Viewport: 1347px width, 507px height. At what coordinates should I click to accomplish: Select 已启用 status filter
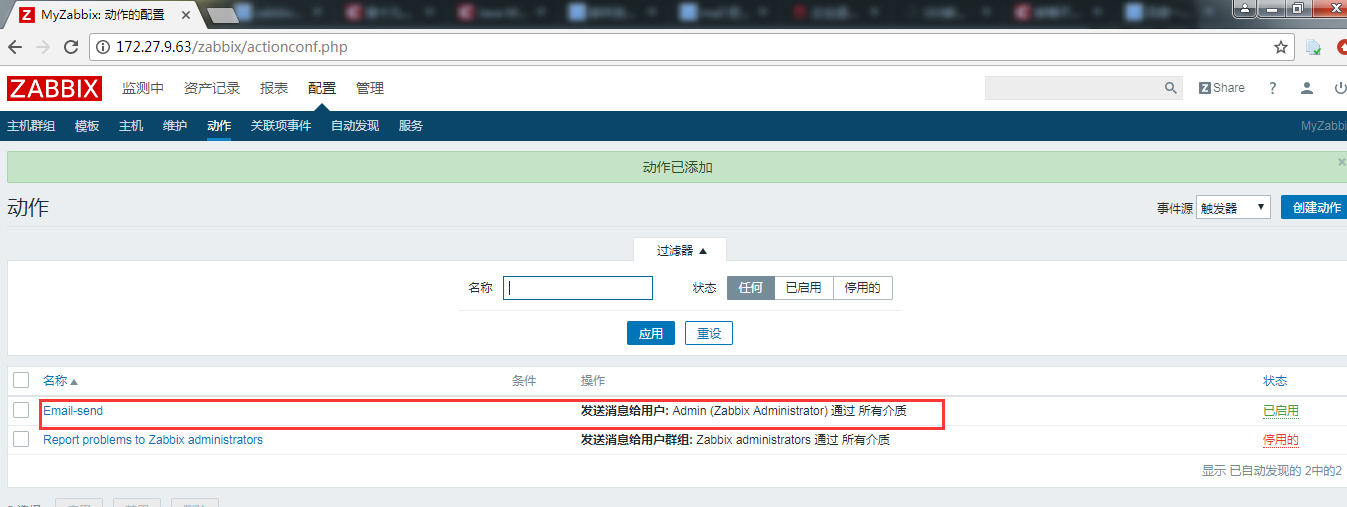pos(803,288)
